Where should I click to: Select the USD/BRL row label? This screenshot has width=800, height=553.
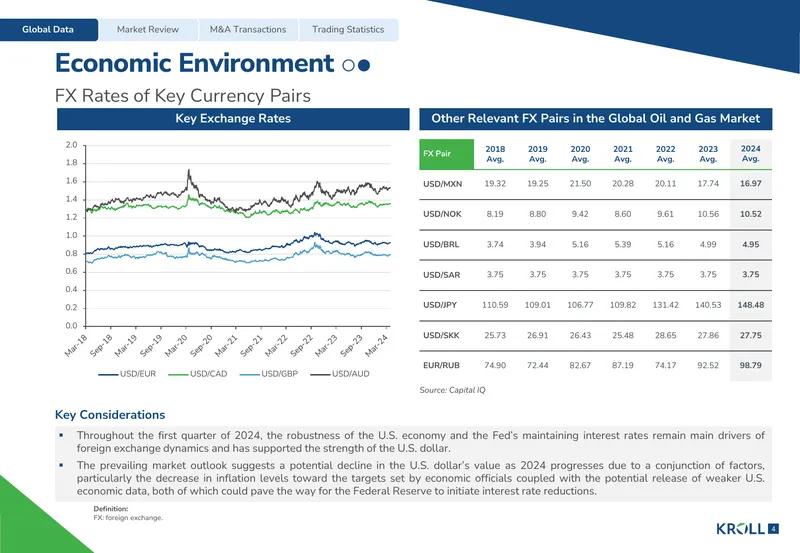(x=441, y=245)
